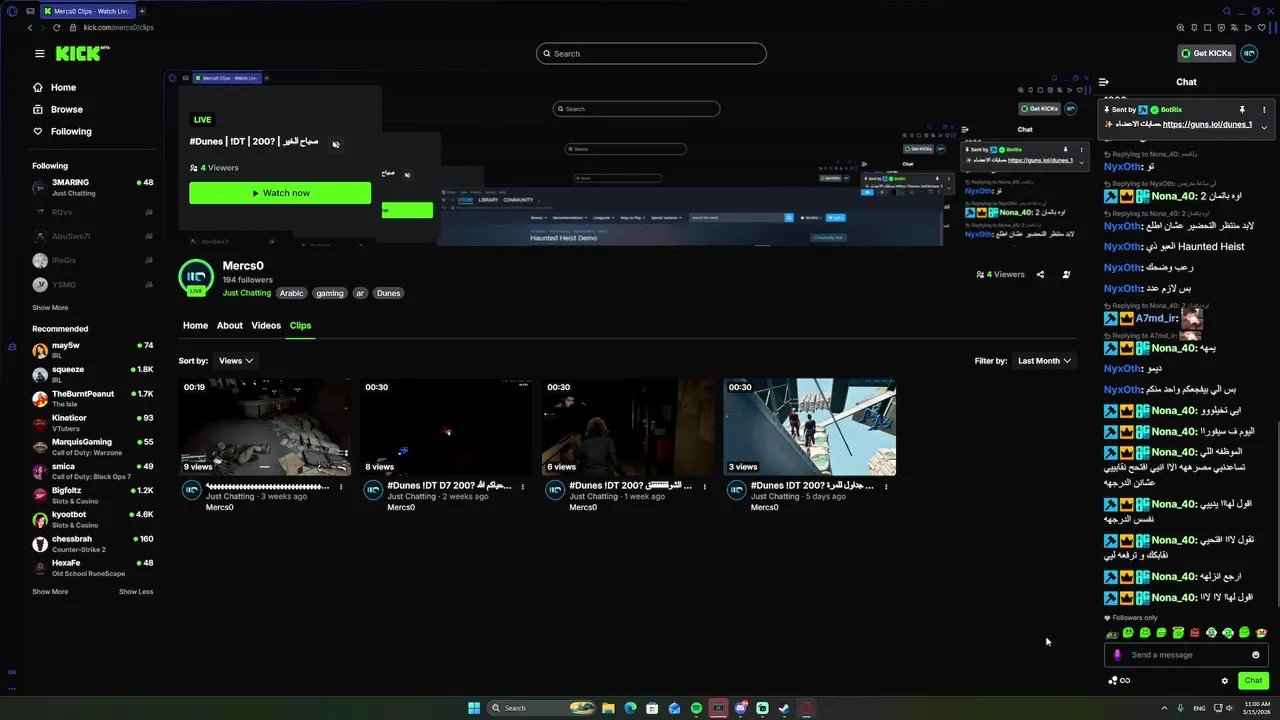Click the purple microphone icon in chat

(1117, 655)
